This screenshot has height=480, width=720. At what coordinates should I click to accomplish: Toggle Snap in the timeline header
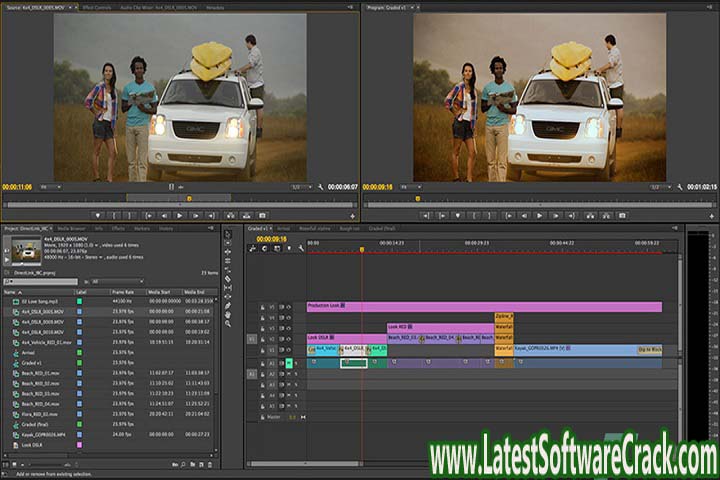coord(264,248)
